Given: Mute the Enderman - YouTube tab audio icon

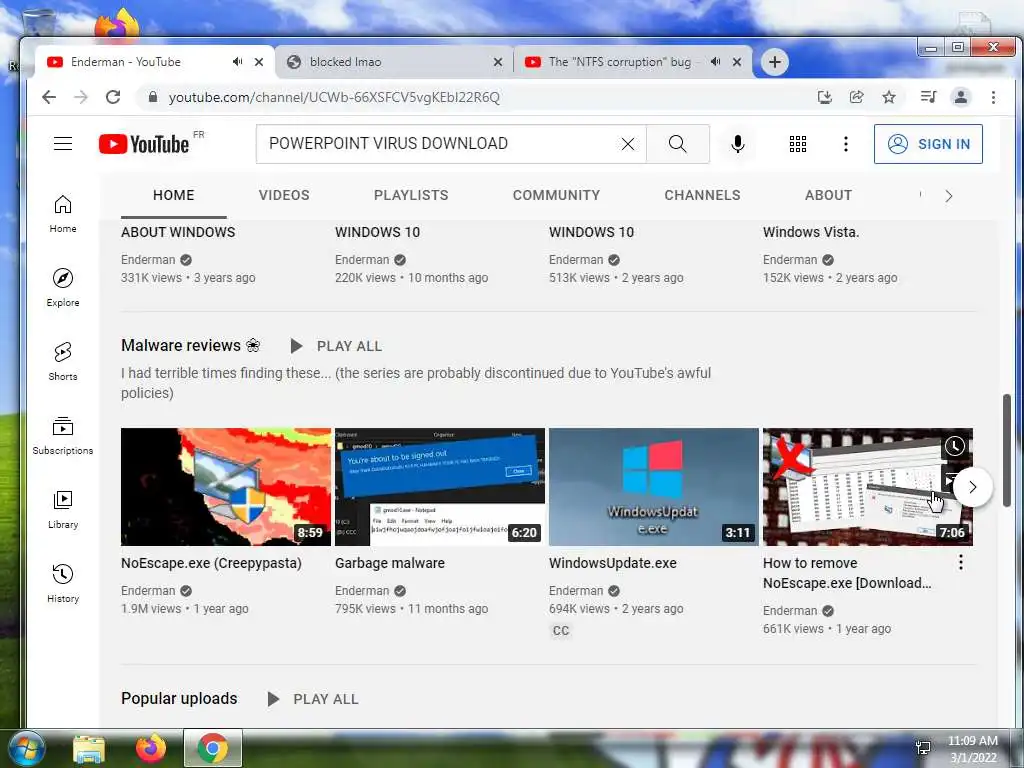Looking at the screenshot, I should click(x=237, y=61).
